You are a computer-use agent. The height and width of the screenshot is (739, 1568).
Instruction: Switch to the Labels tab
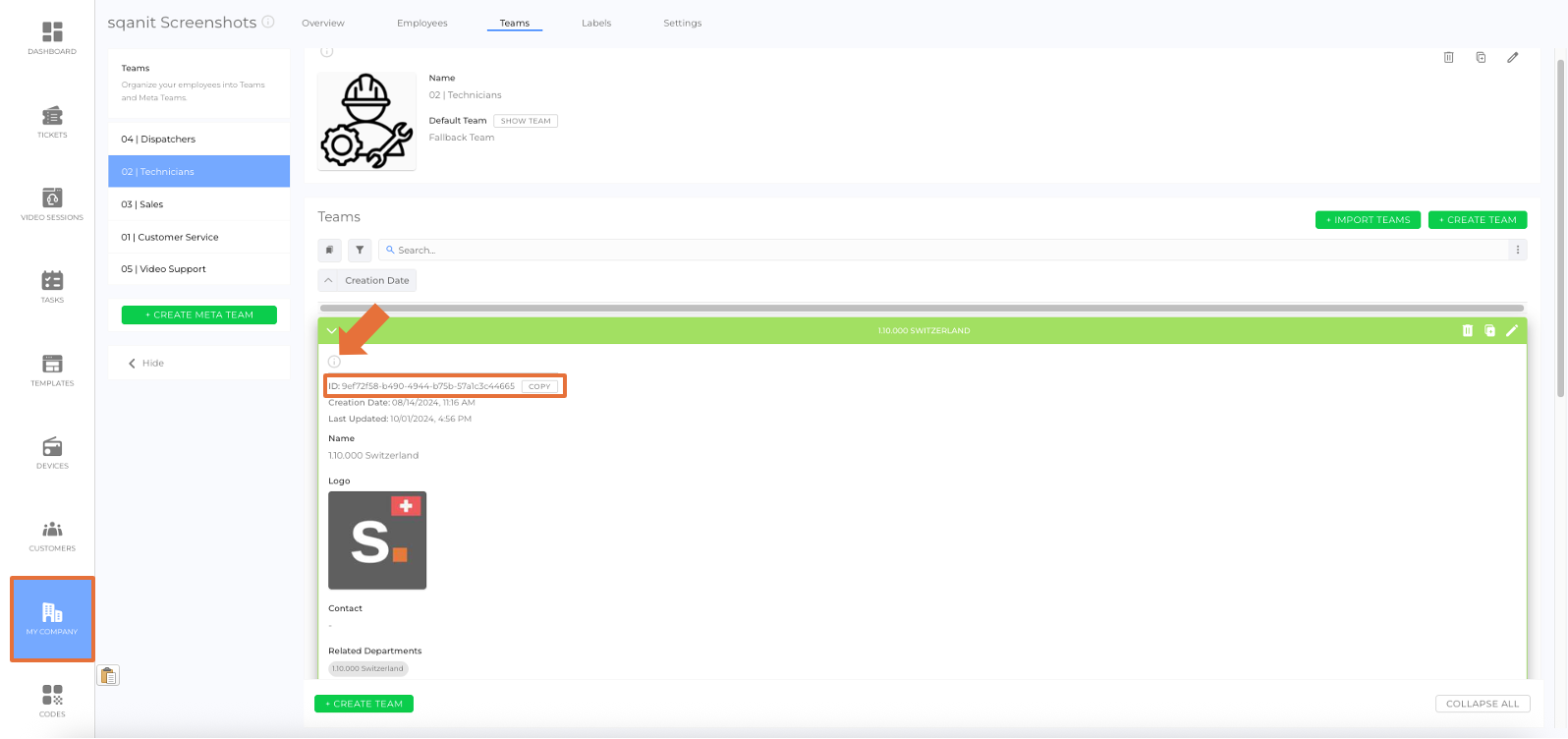[595, 24]
